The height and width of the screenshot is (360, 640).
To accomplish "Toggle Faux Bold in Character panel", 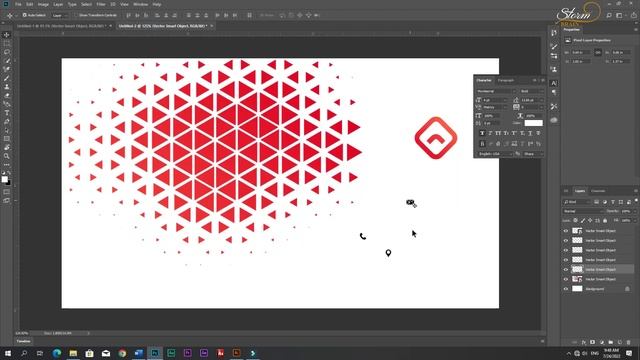I will pyautogui.click(x=482, y=133).
